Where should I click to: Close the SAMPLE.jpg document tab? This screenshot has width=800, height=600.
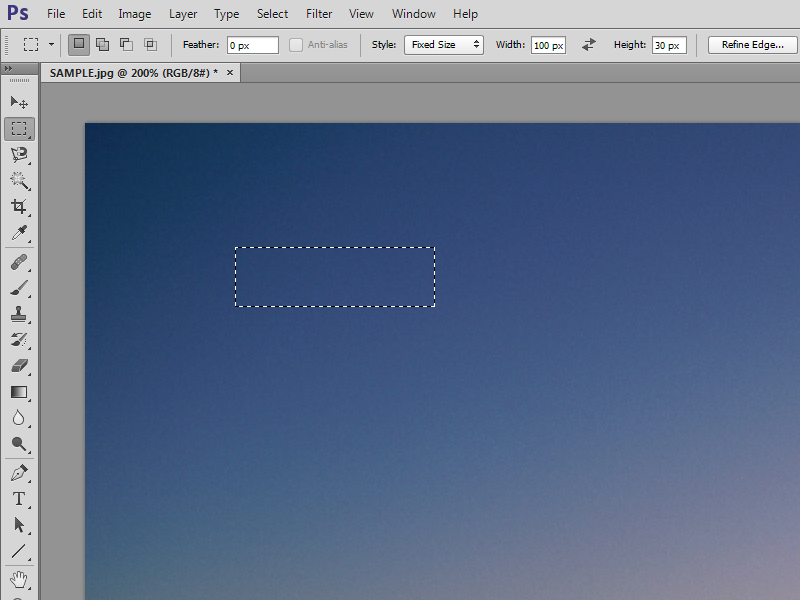point(230,72)
